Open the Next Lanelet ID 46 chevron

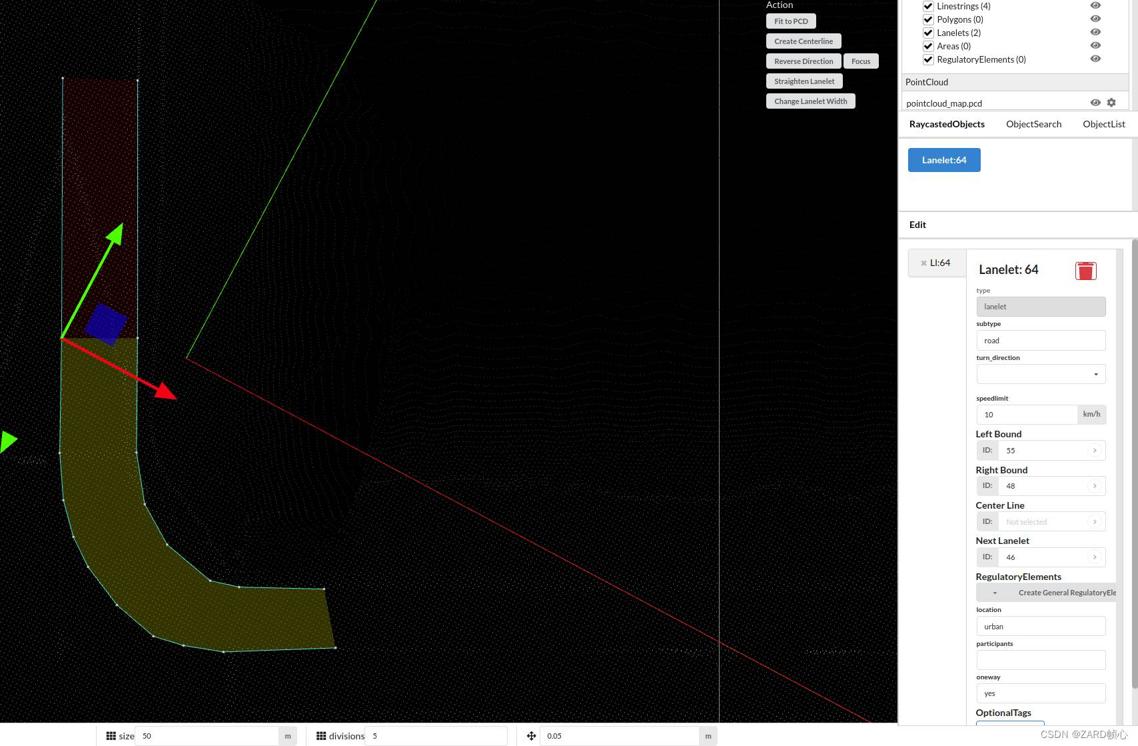point(1095,557)
